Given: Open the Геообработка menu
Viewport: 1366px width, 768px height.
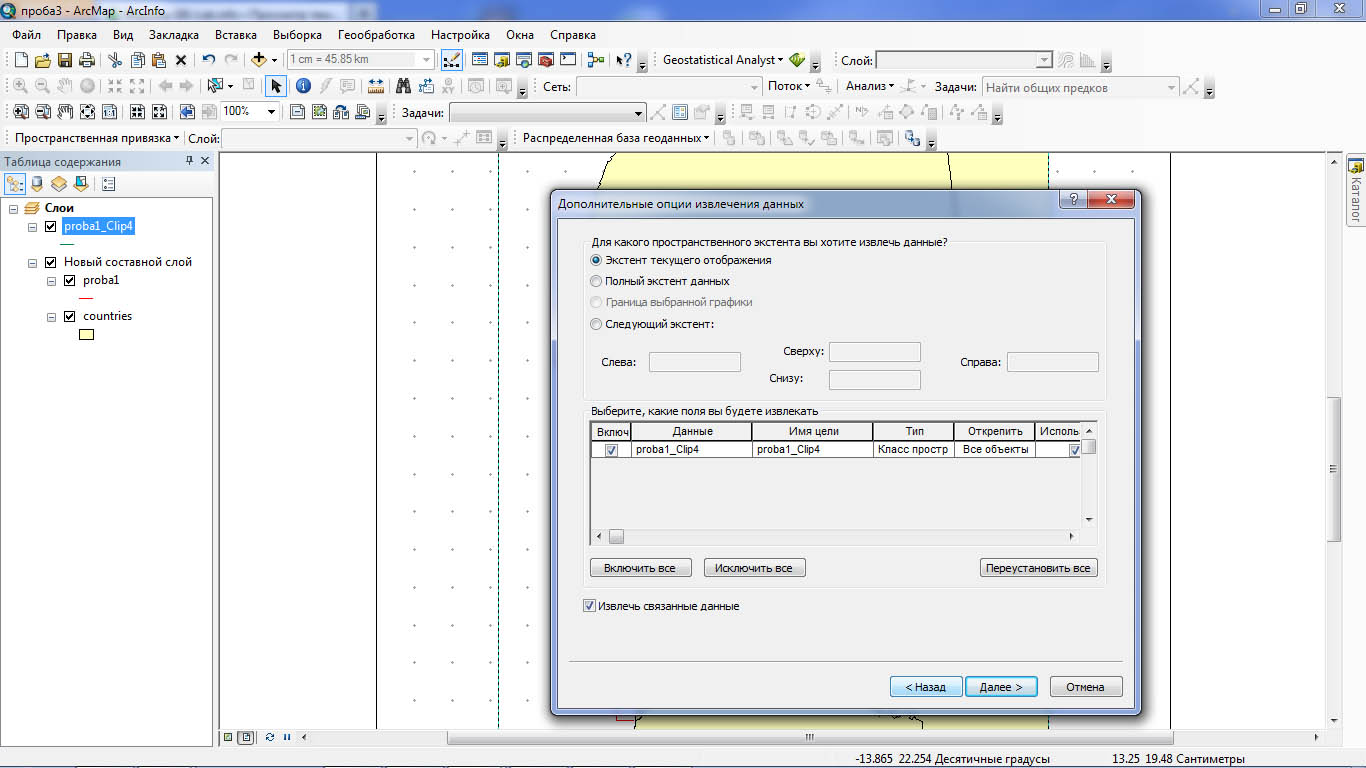Looking at the screenshot, I should (x=376, y=35).
